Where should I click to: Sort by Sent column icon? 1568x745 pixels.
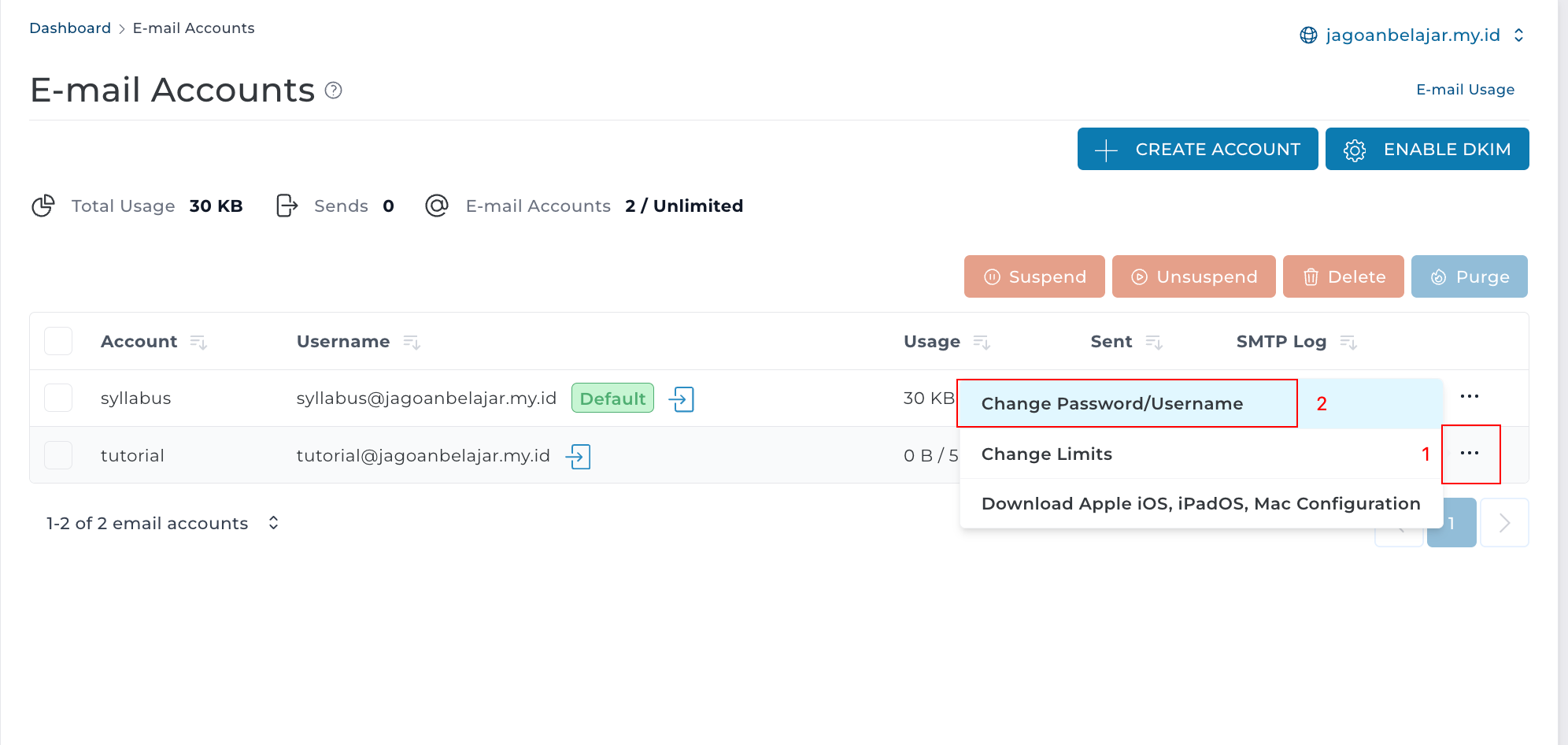(1154, 342)
